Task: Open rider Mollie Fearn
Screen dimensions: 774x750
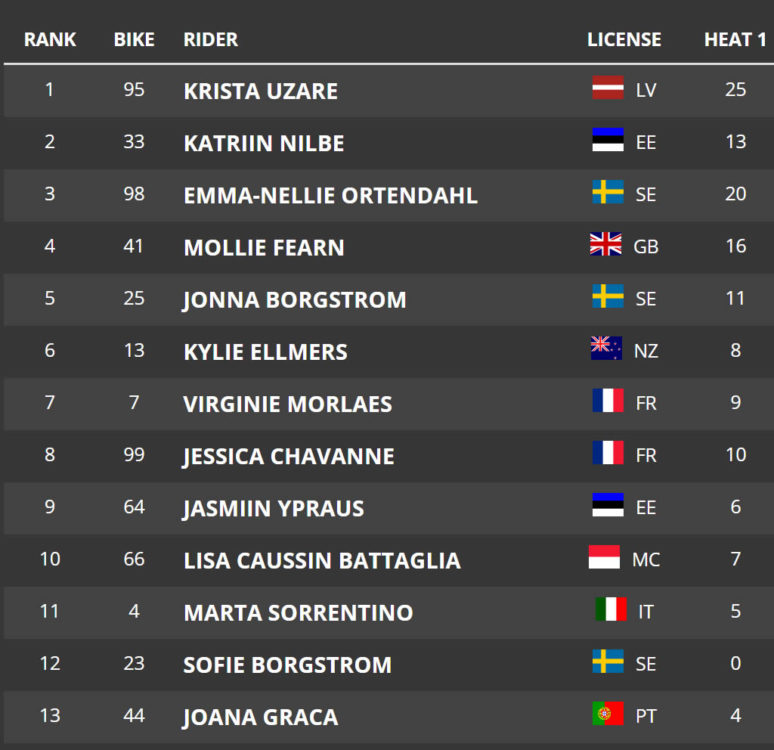Action: (x=264, y=247)
